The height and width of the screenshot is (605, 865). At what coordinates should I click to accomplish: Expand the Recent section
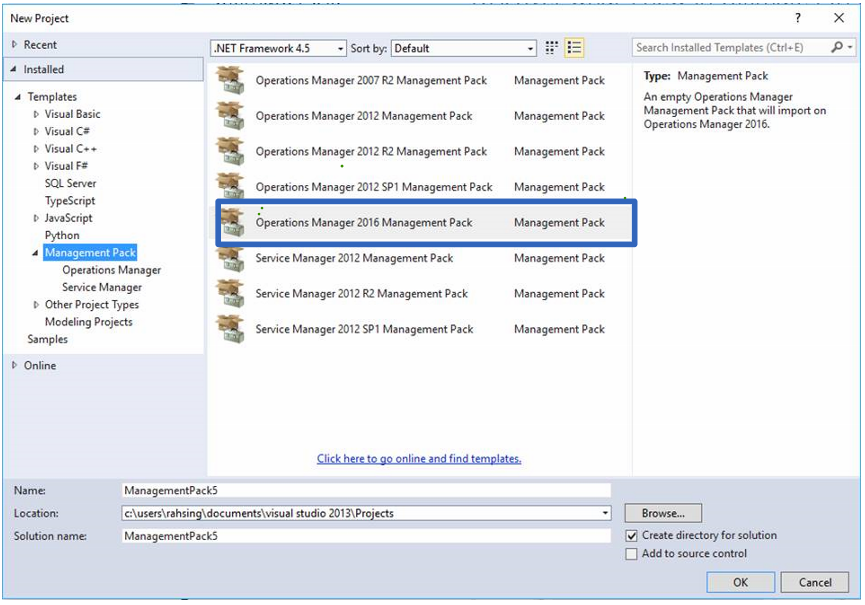tap(14, 44)
